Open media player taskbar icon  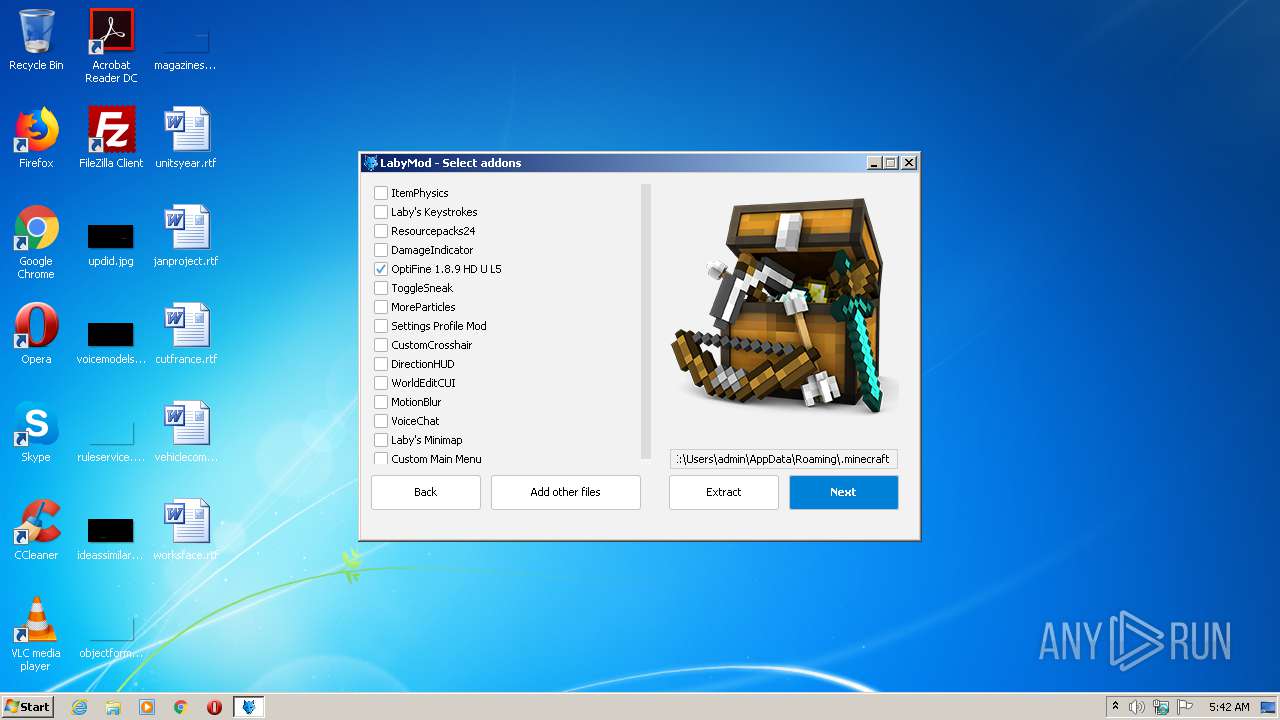pos(147,707)
